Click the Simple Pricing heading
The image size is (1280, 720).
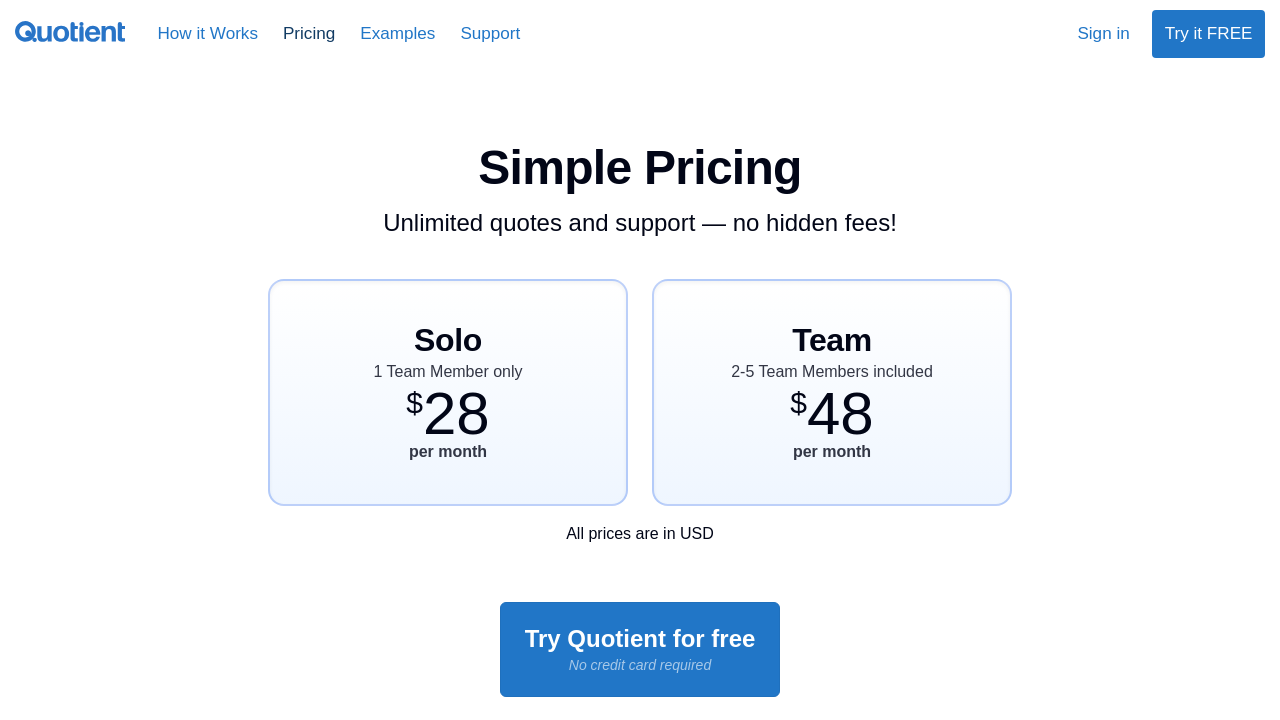(640, 168)
